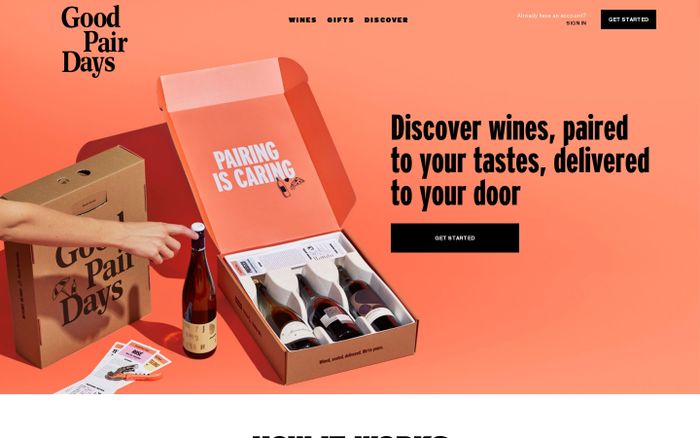This screenshot has height=438, width=700.
Task: Click the wine bottle and pizza icon
Action: pyautogui.click(x=289, y=185)
